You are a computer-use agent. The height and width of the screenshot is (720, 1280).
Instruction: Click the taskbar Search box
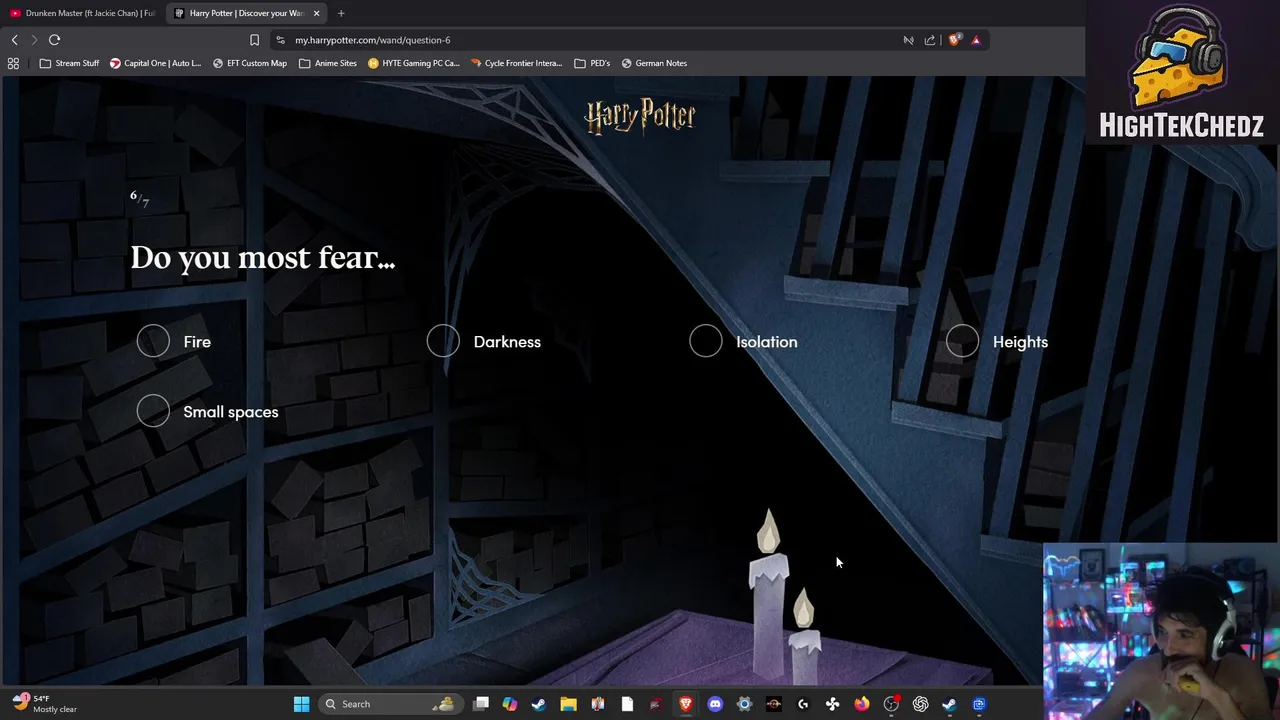[x=391, y=704]
